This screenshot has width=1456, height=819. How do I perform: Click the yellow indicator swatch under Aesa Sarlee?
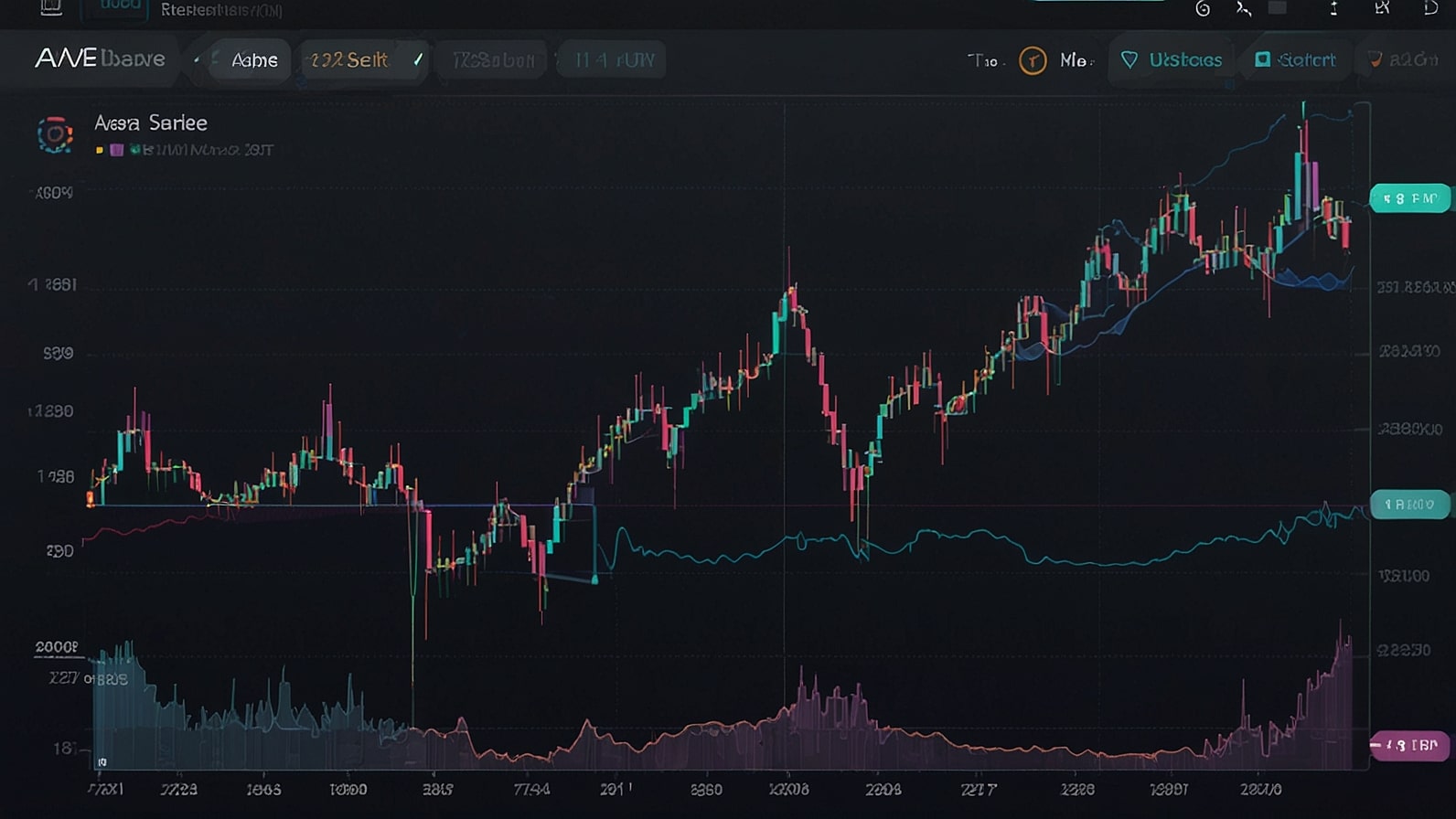100,150
